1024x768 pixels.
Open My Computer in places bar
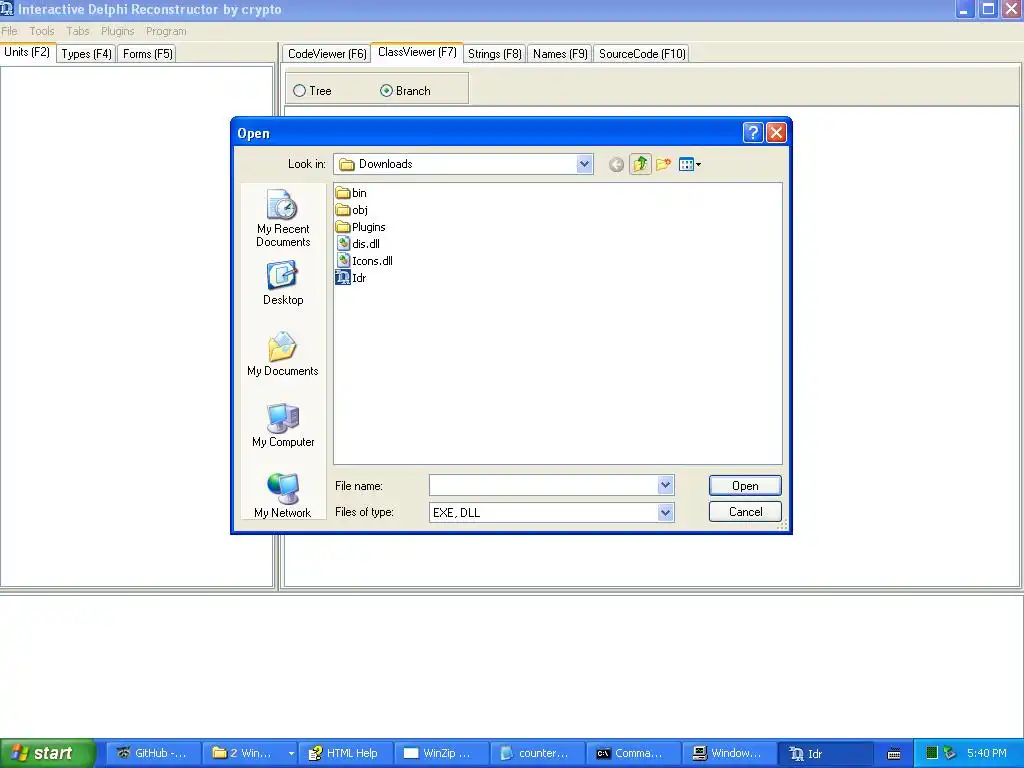click(283, 426)
